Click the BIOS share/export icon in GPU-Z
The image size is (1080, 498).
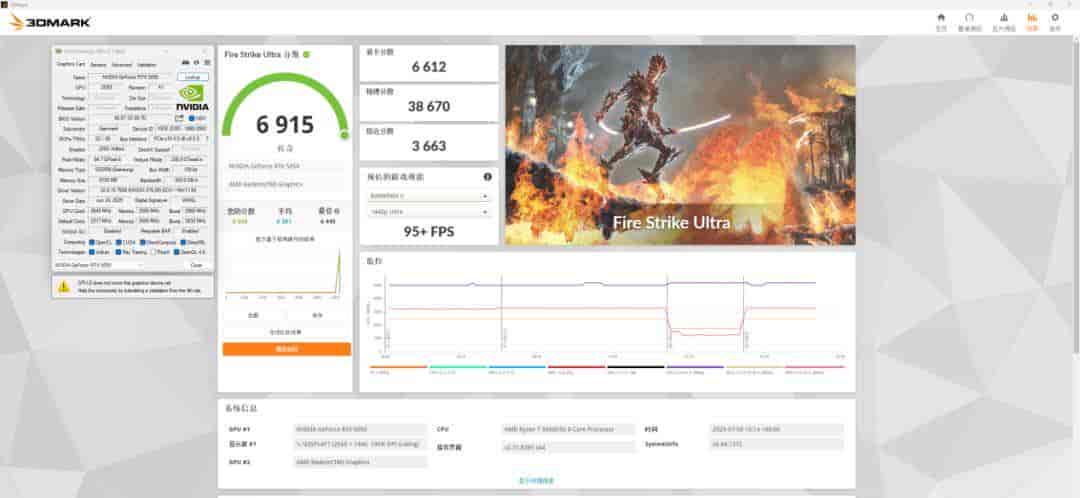178,118
